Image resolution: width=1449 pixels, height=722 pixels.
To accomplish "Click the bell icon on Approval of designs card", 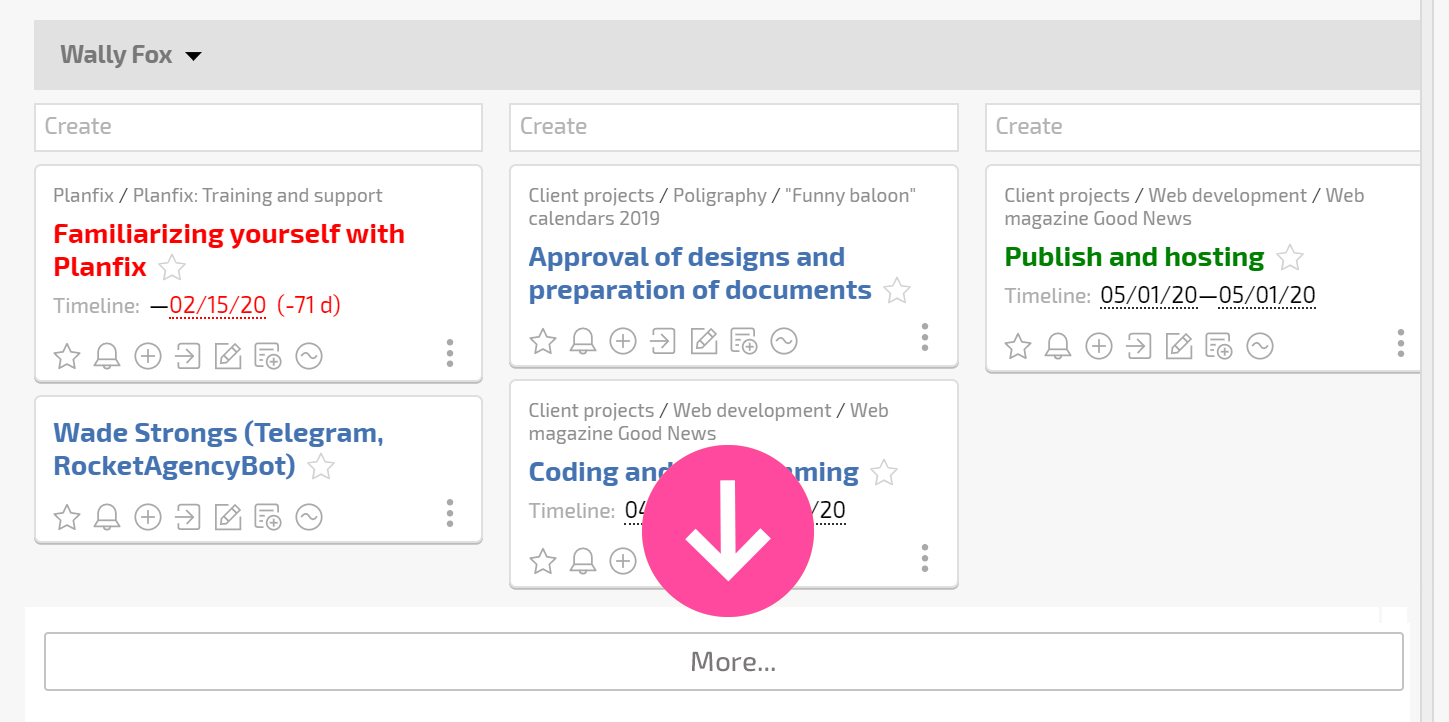I will click(x=583, y=341).
